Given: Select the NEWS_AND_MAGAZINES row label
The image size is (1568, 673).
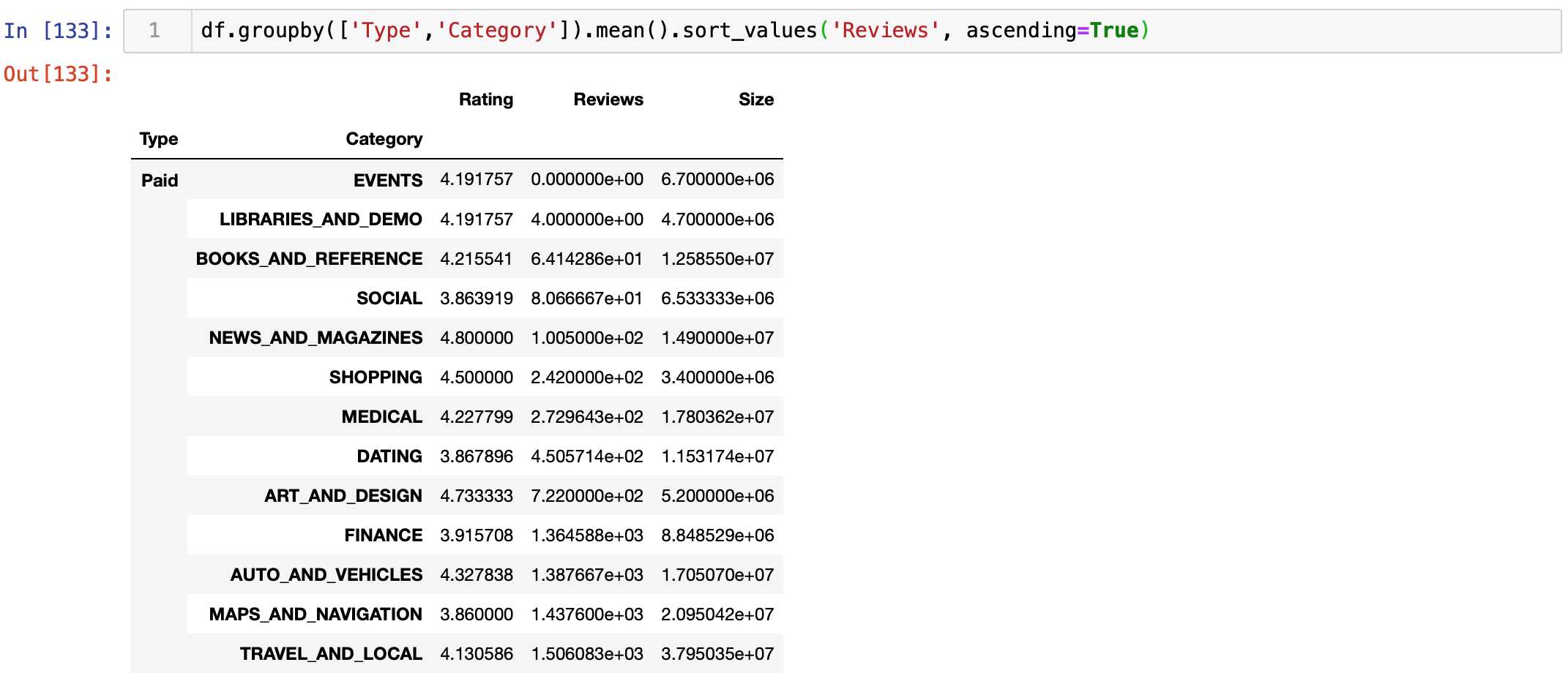Looking at the screenshot, I should click(x=316, y=338).
